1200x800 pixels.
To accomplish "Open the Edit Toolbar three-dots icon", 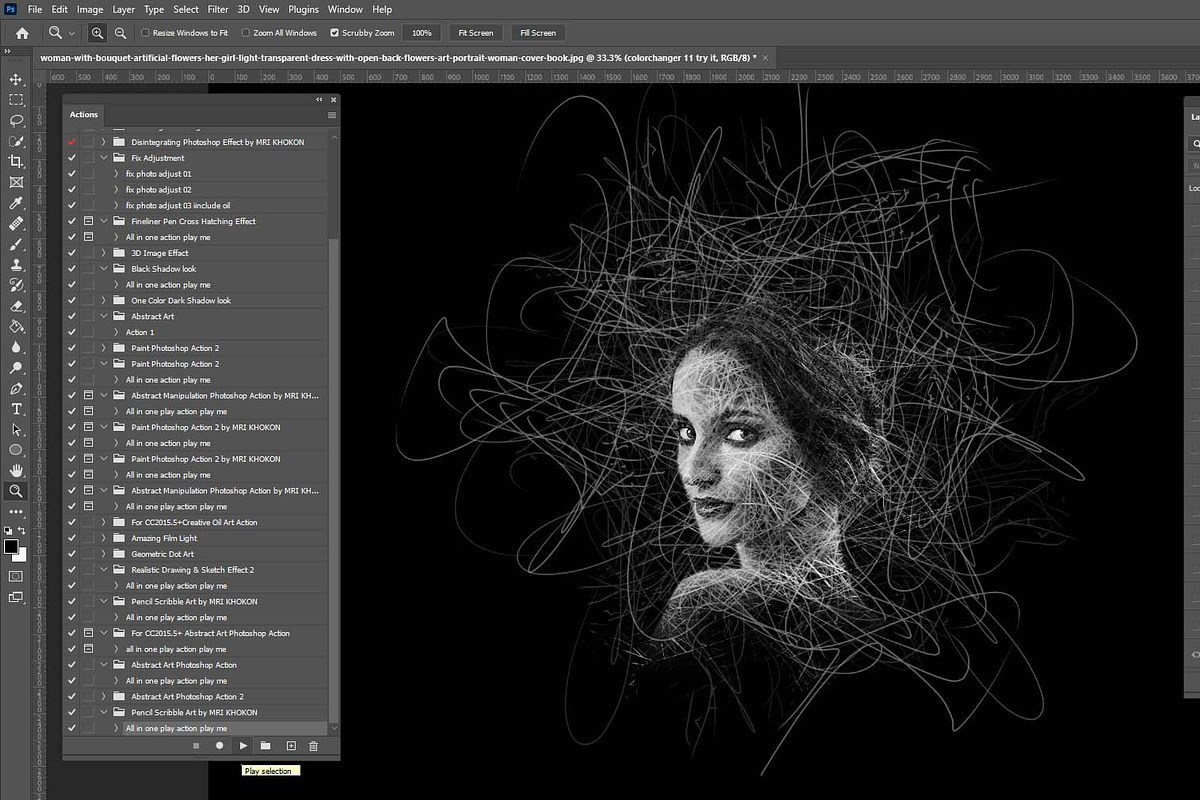I will click(x=16, y=511).
